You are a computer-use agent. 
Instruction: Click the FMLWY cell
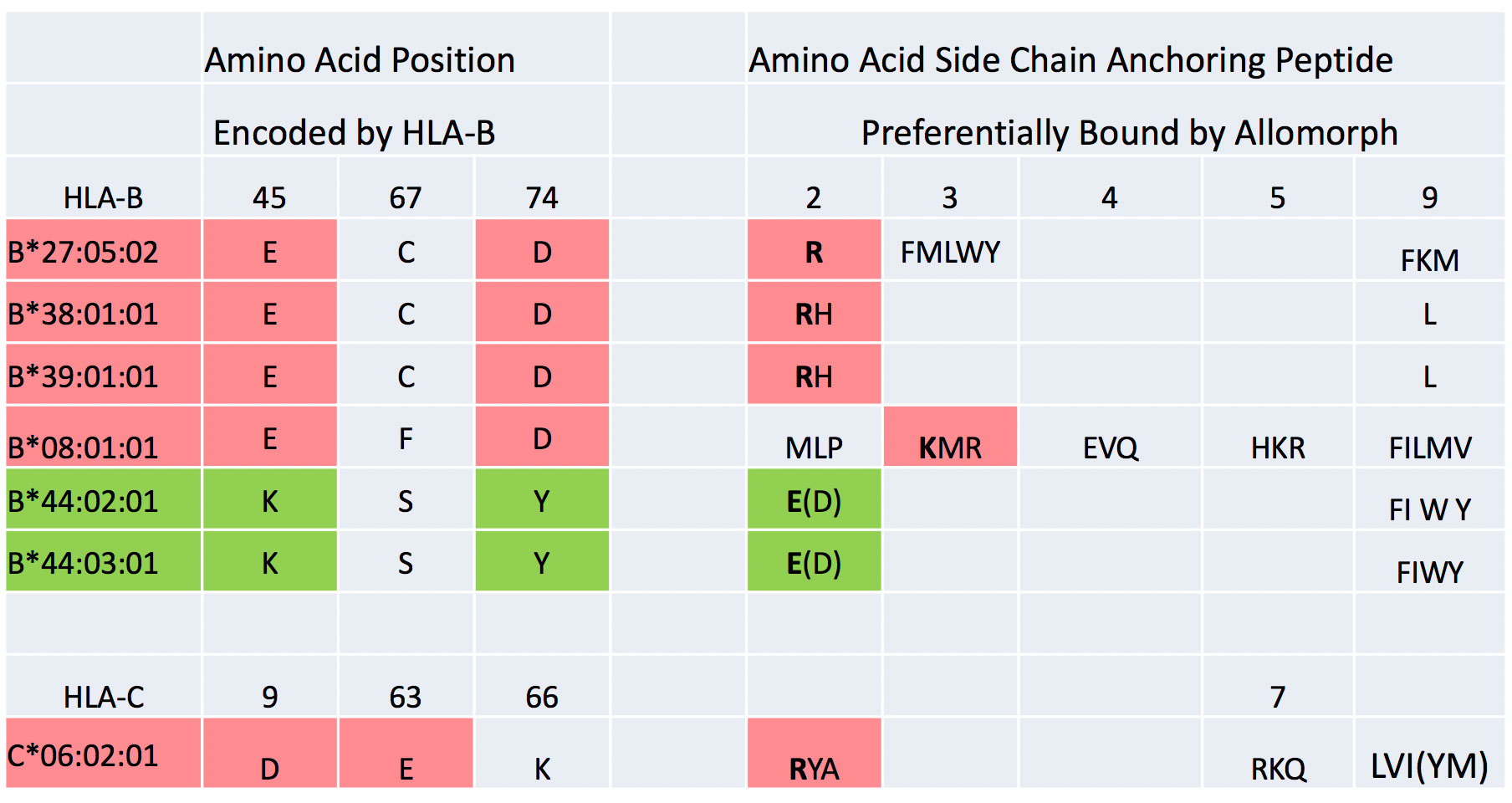950,251
